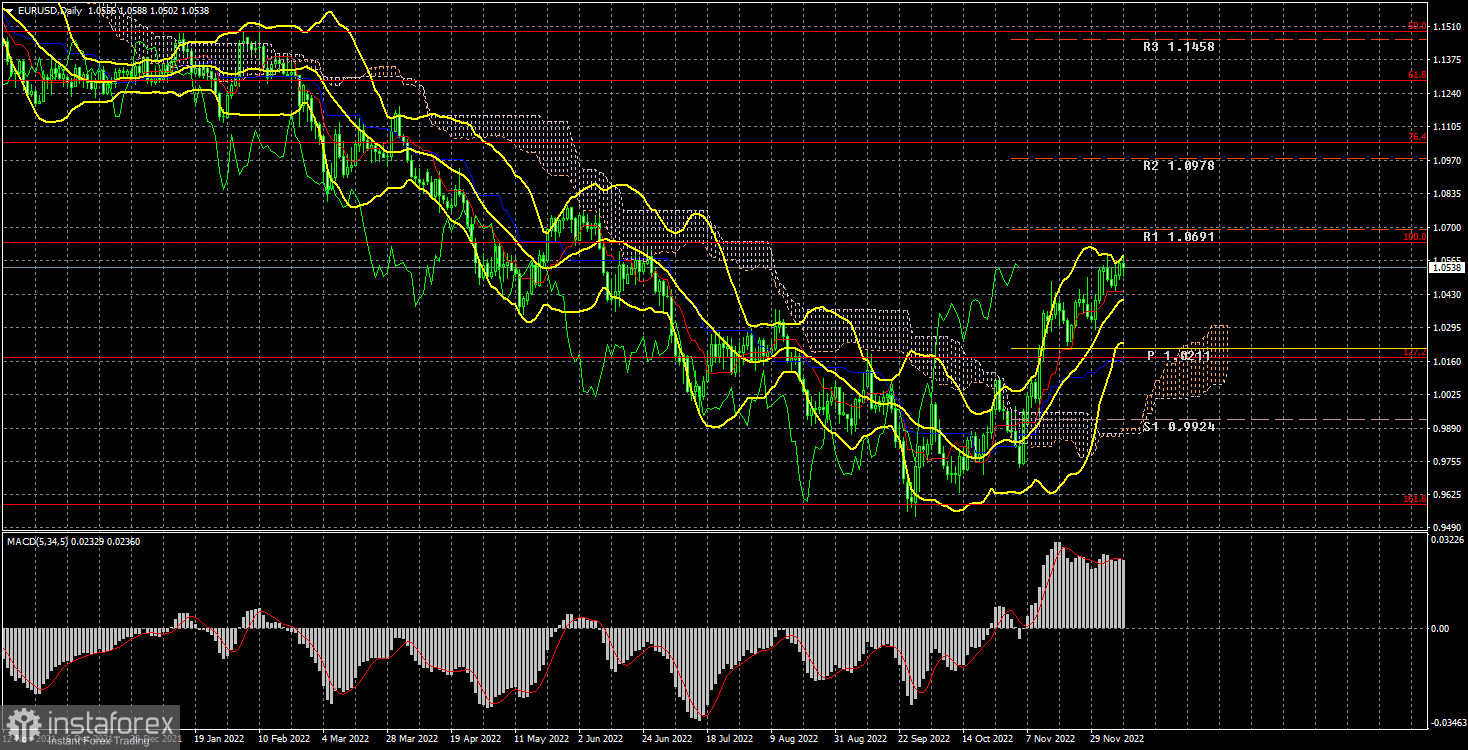
Task: Click the 1.0295 price axis value
Action: (1447, 328)
